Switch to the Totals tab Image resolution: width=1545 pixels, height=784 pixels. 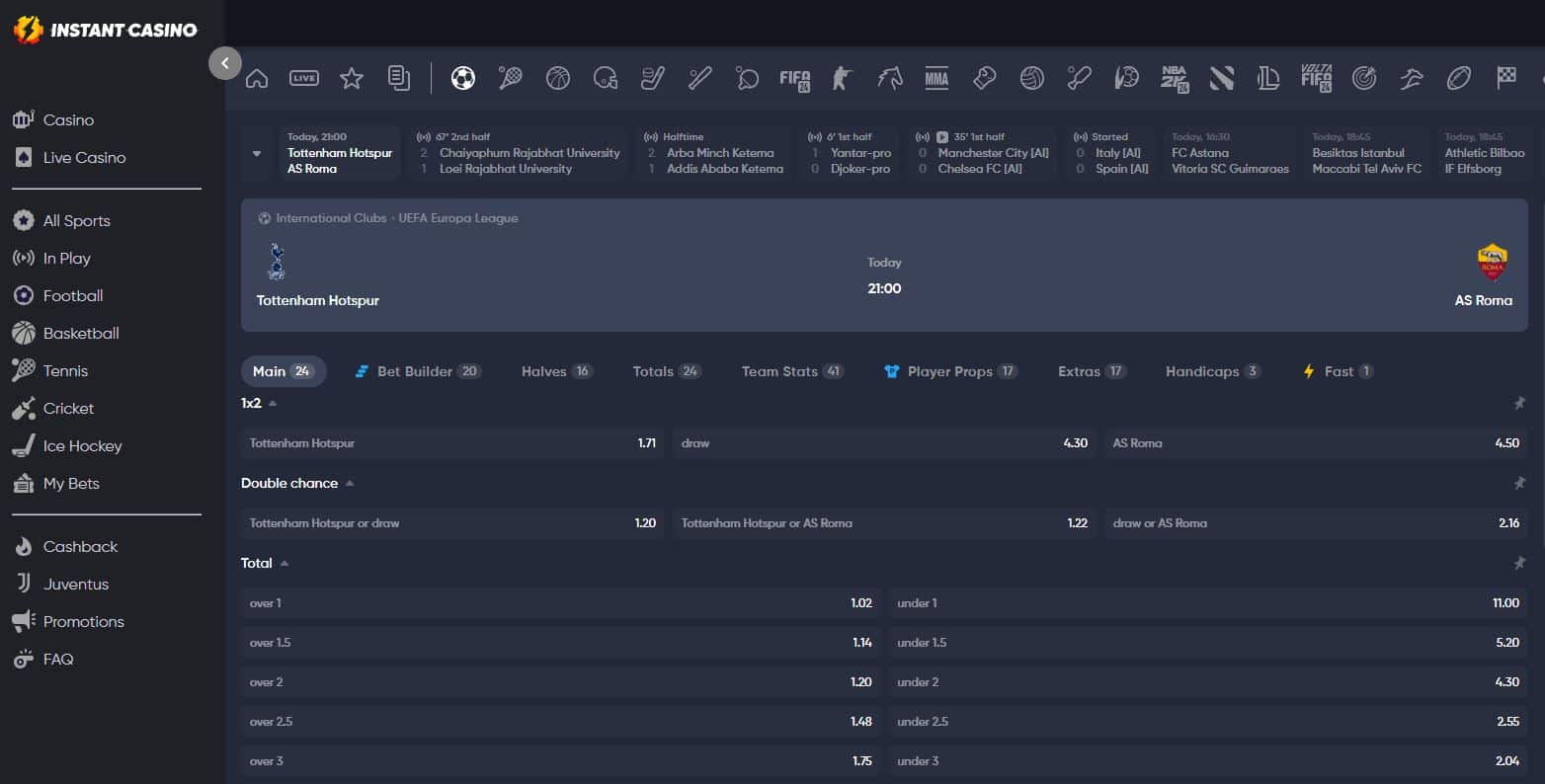[667, 371]
